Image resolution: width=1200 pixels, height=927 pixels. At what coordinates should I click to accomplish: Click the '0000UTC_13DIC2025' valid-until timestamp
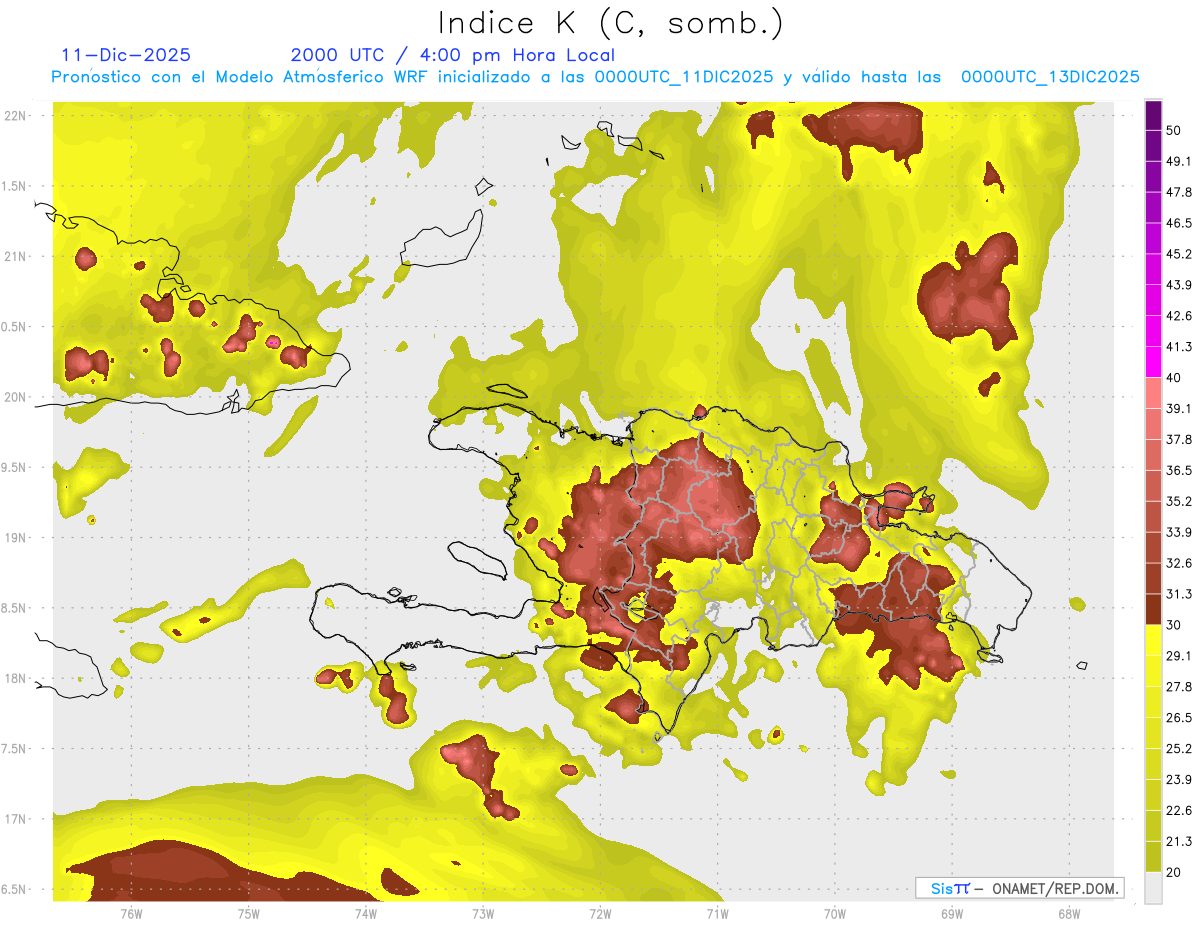(1050, 77)
